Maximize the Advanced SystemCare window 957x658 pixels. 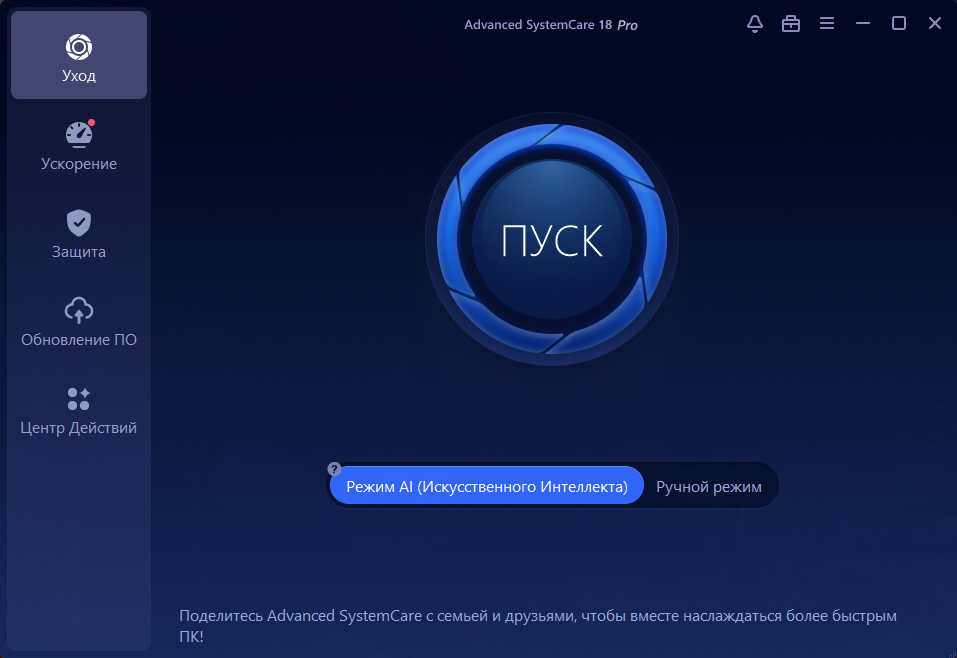coord(899,23)
